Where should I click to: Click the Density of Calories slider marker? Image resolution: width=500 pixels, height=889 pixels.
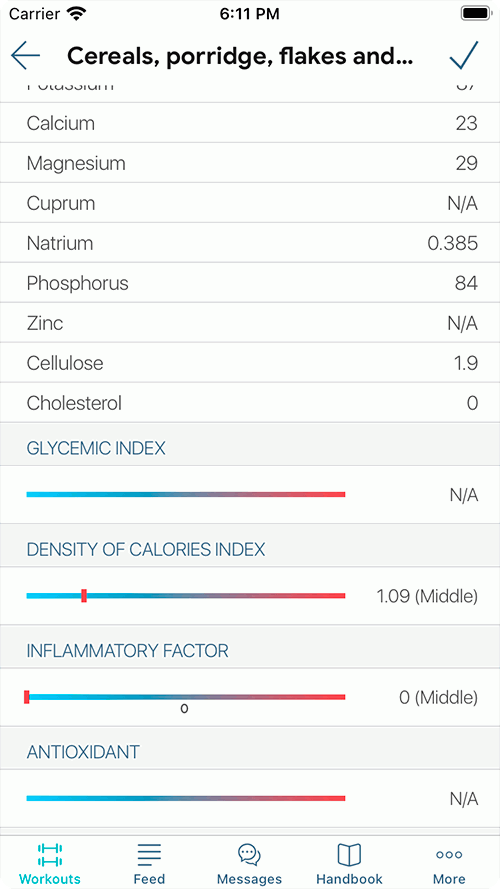(x=84, y=595)
